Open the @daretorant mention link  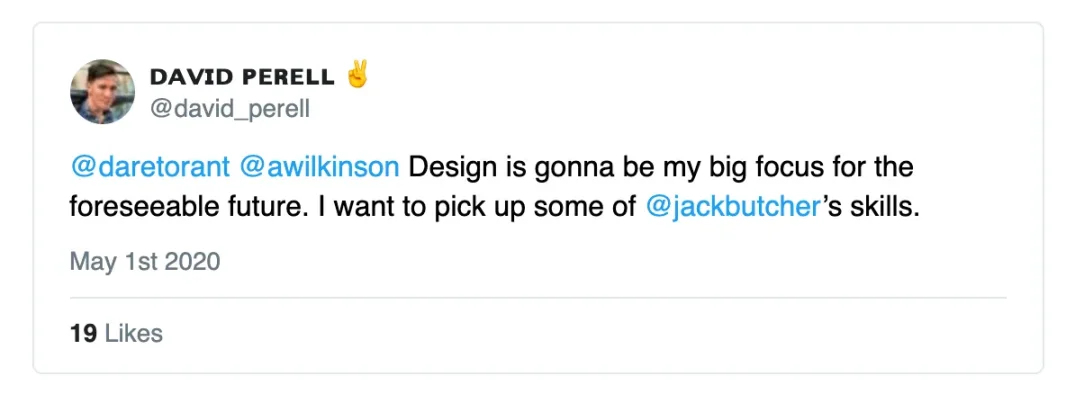point(150,167)
